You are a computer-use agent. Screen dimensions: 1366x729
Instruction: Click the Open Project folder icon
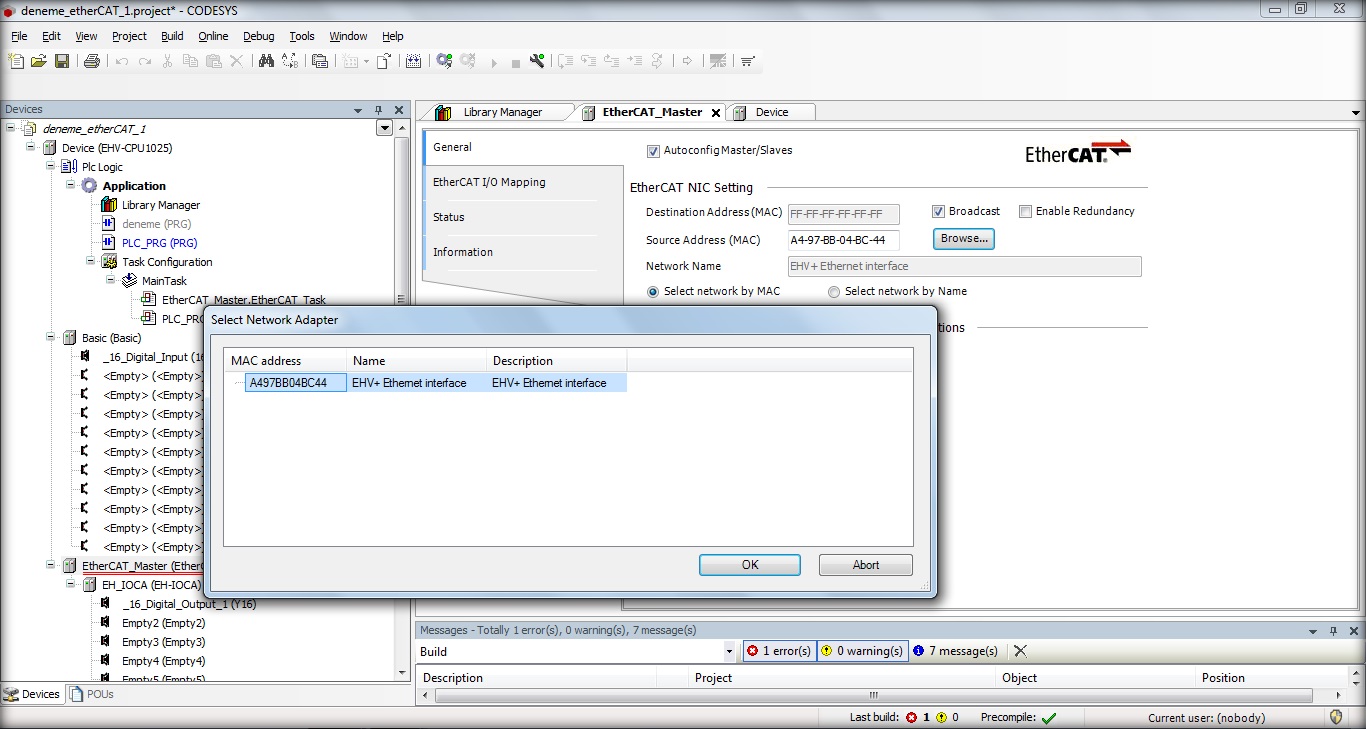[39, 61]
